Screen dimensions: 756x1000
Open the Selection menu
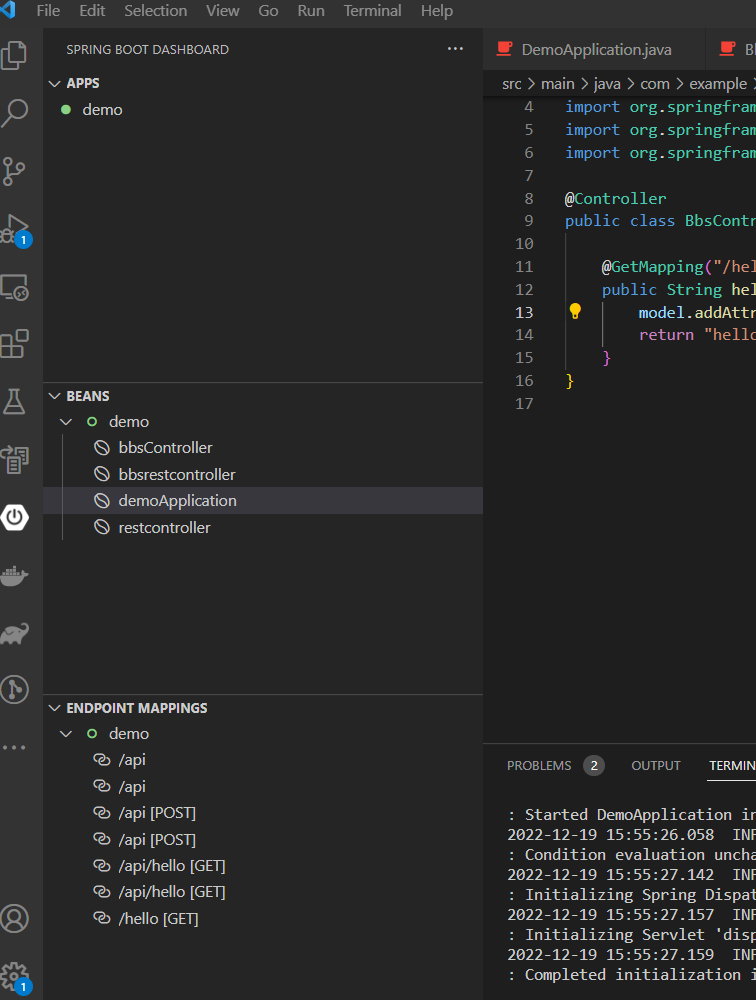tap(156, 11)
